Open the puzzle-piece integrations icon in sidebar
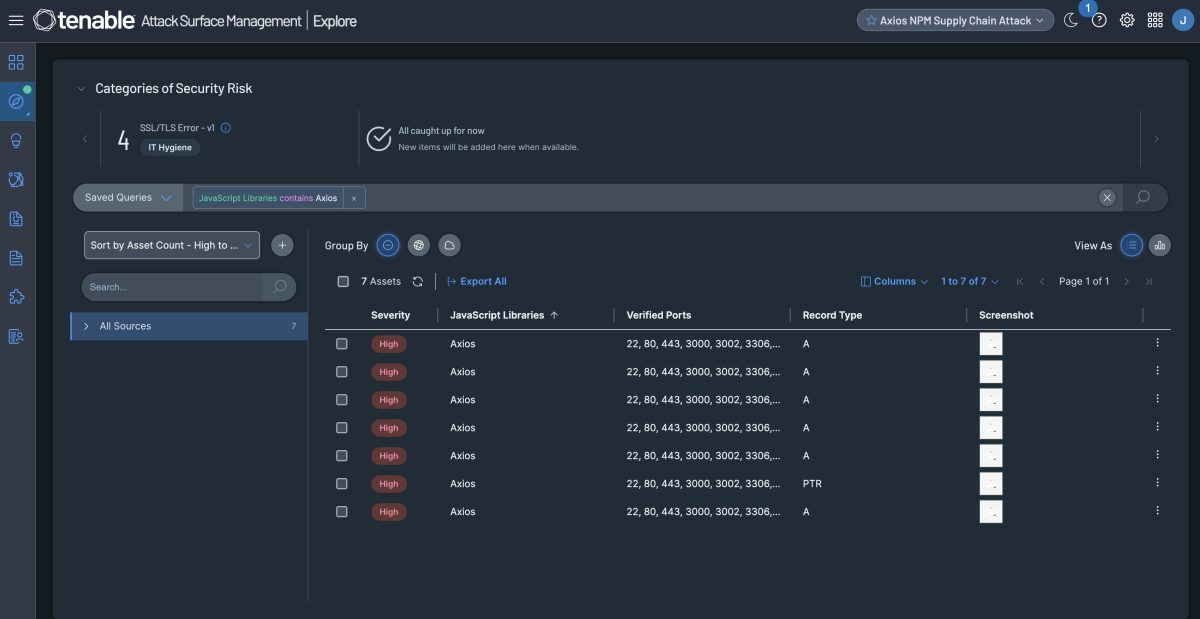Screen dimensions: 1200x619 14,296
